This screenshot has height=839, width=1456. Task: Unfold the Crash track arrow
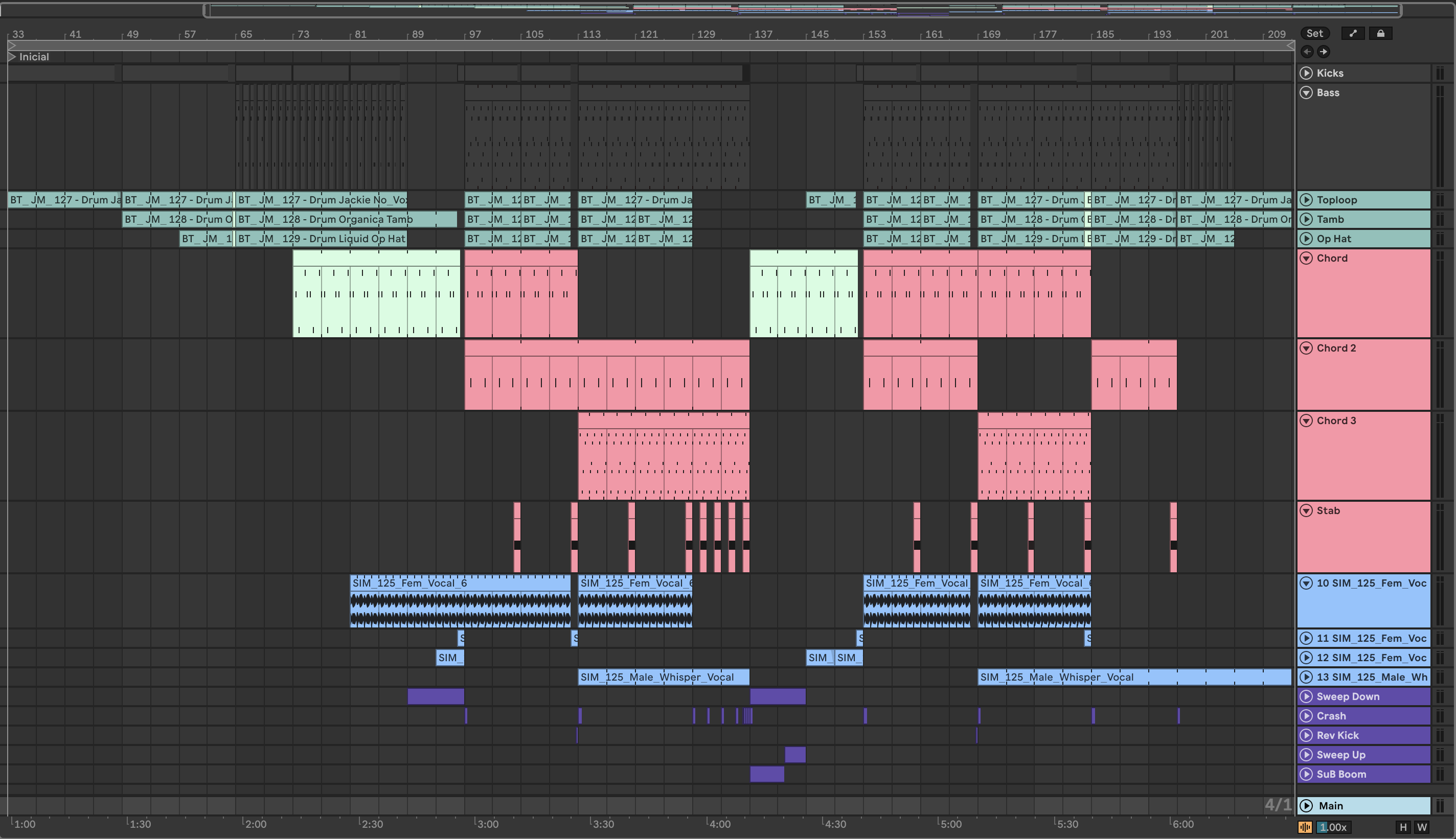tap(1306, 716)
